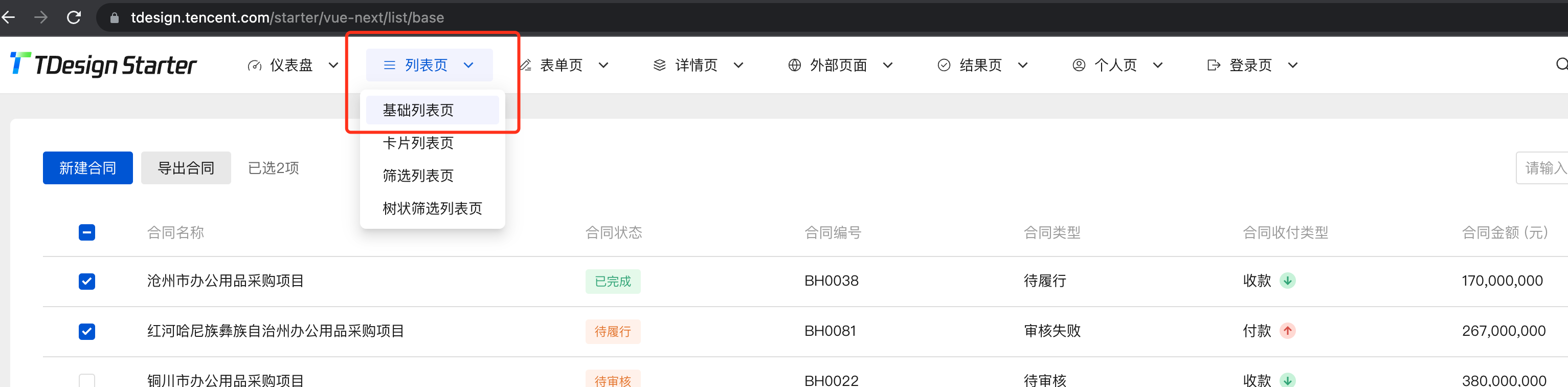Toggle the header select-all checkbox
The image size is (1568, 387).
click(x=86, y=232)
